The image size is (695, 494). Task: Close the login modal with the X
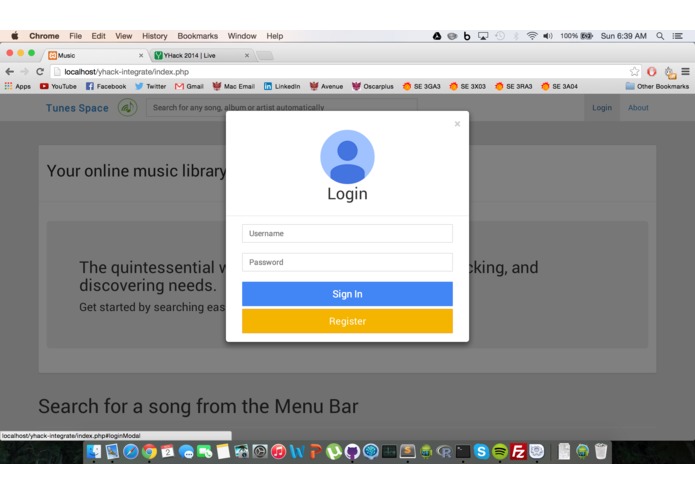pyautogui.click(x=457, y=124)
